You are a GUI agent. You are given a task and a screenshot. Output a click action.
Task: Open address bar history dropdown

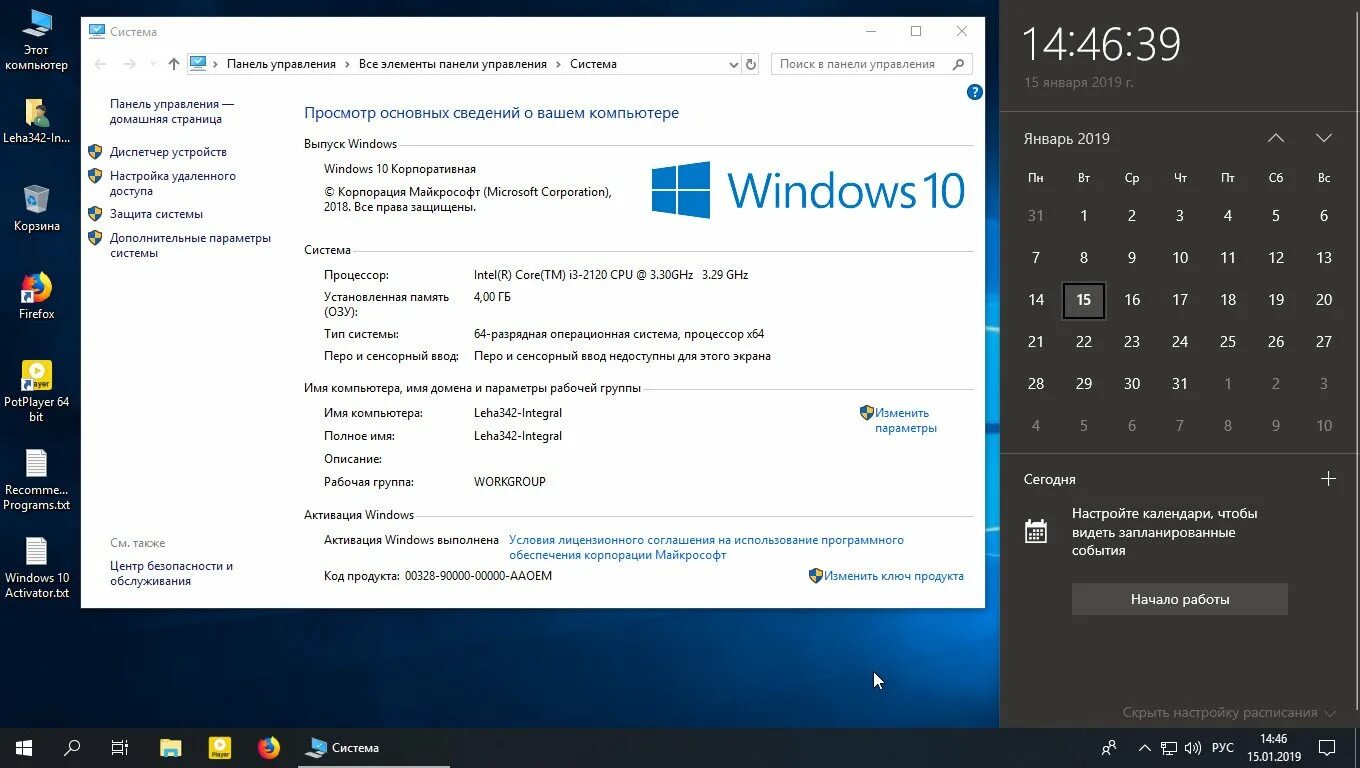(x=734, y=64)
